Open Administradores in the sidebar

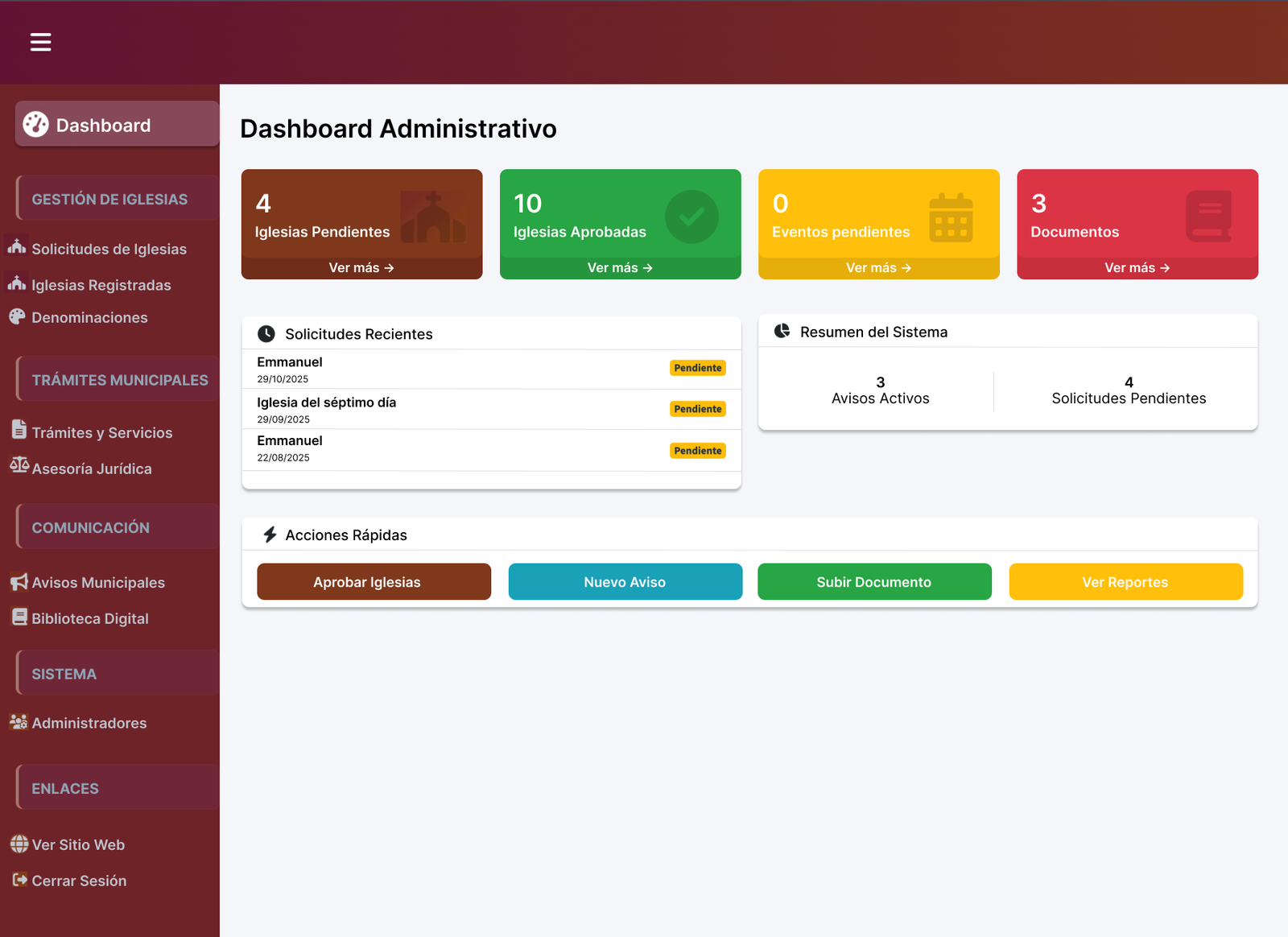click(89, 723)
